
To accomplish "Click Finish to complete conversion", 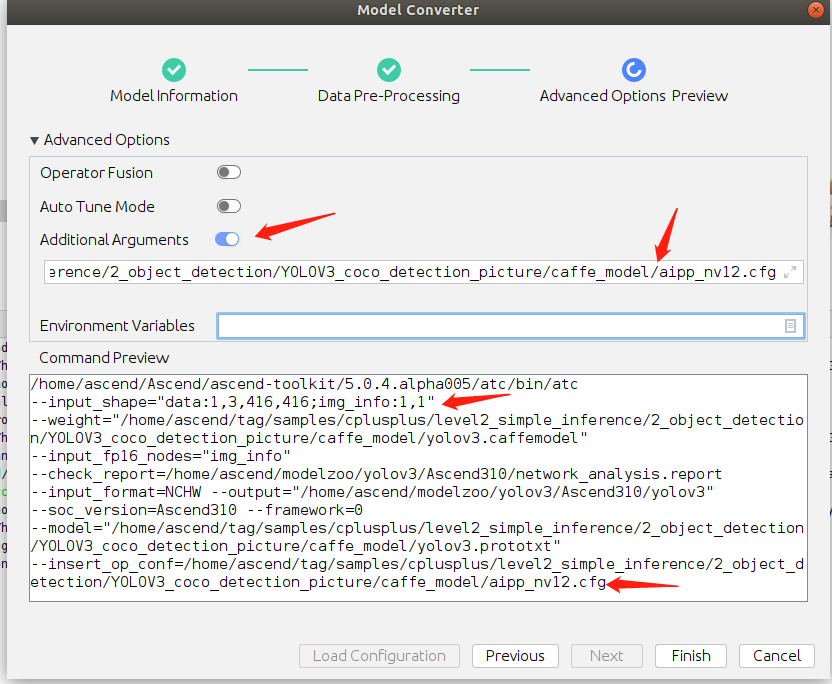I will (x=691, y=656).
